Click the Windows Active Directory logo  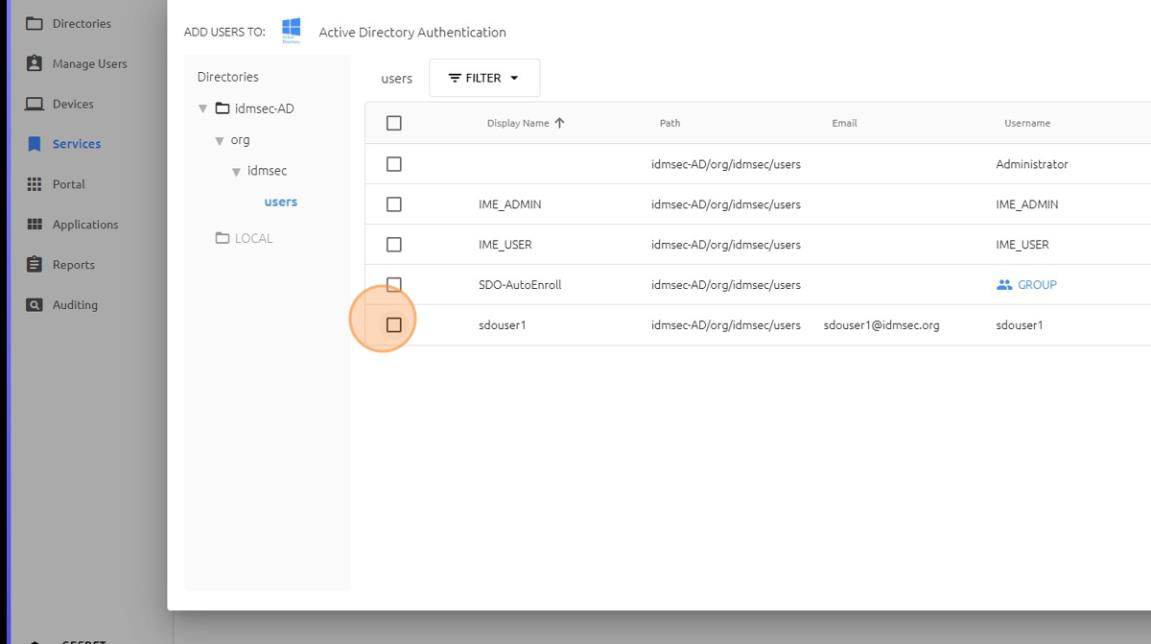click(291, 30)
